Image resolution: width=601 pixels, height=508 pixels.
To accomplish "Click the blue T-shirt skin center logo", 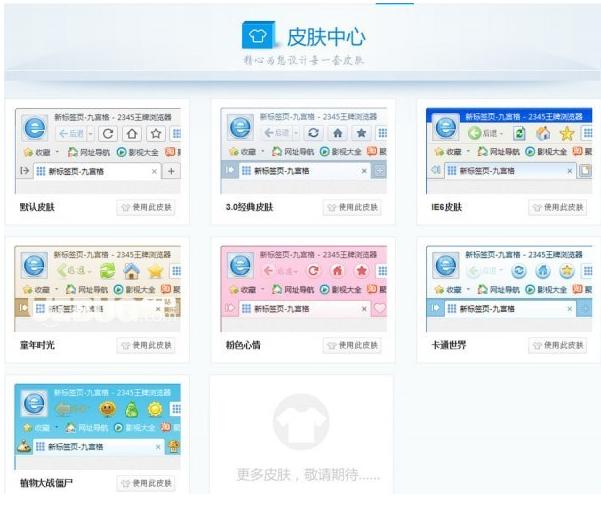I will pyautogui.click(x=258, y=35).
